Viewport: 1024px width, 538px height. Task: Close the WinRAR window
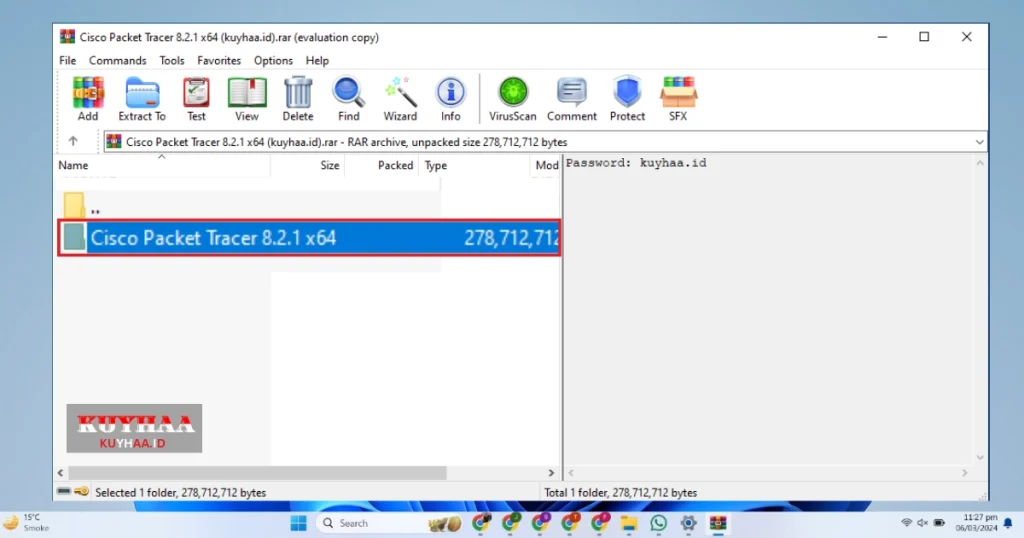click(x=967, y=37)
